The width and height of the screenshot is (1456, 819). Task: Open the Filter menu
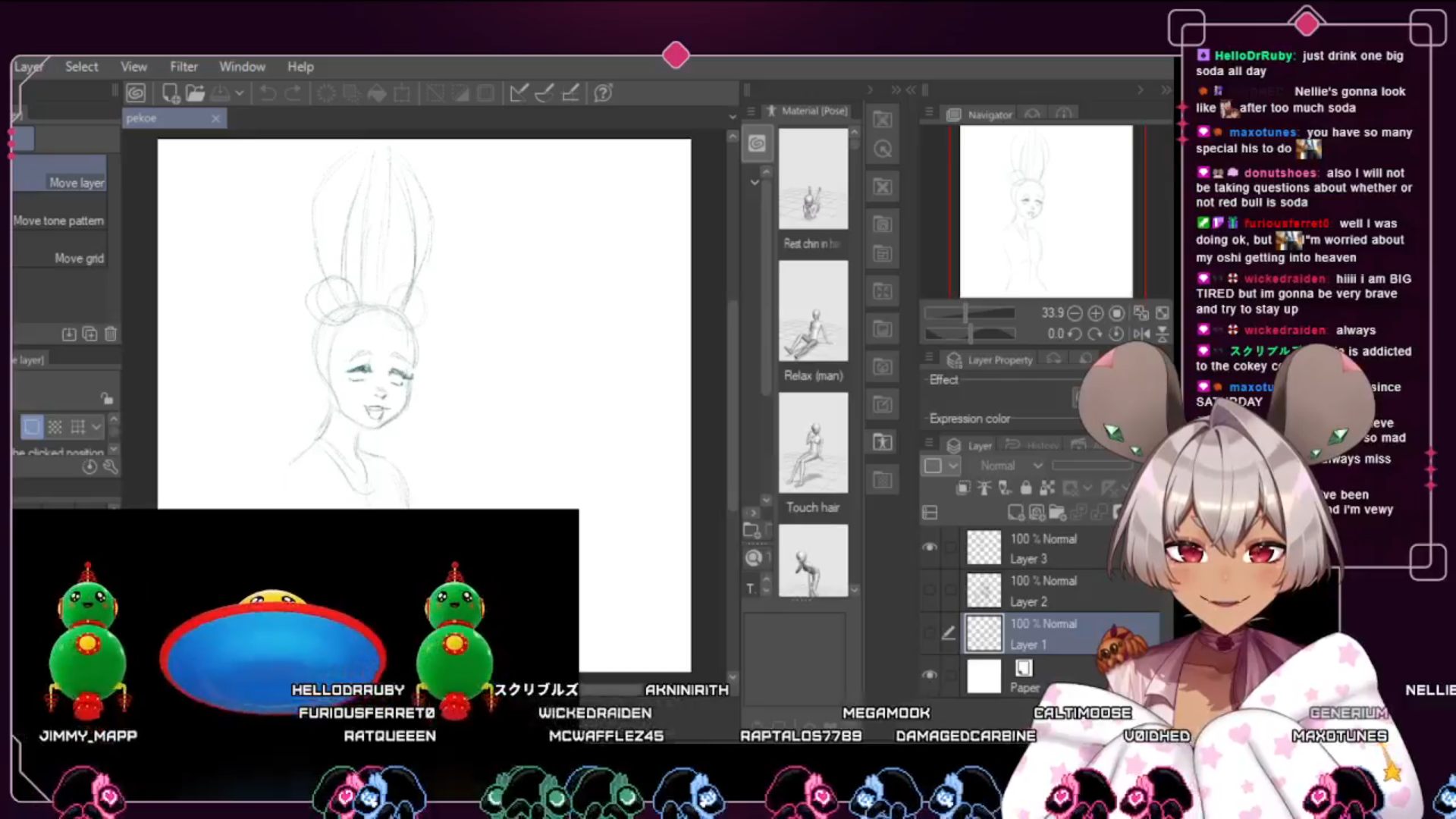coord(184,67)
